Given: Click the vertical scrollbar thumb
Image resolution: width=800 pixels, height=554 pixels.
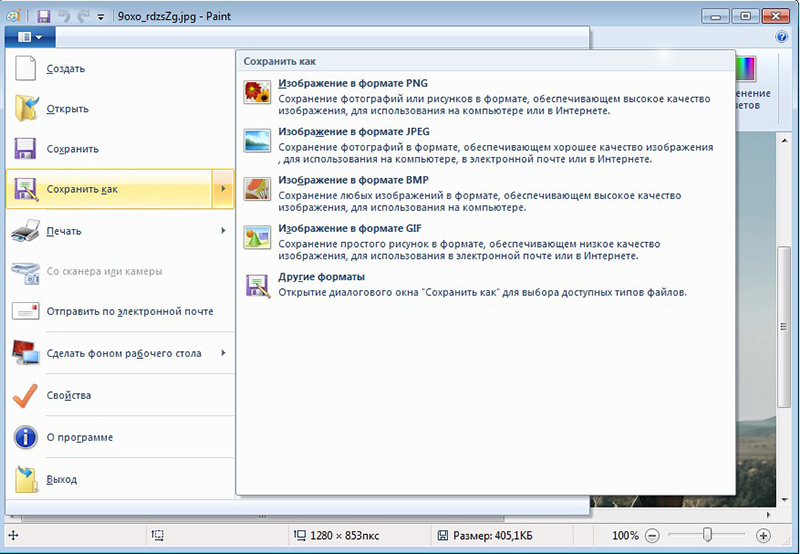Looking at the screenshot, I should click(x=784, y=326).
